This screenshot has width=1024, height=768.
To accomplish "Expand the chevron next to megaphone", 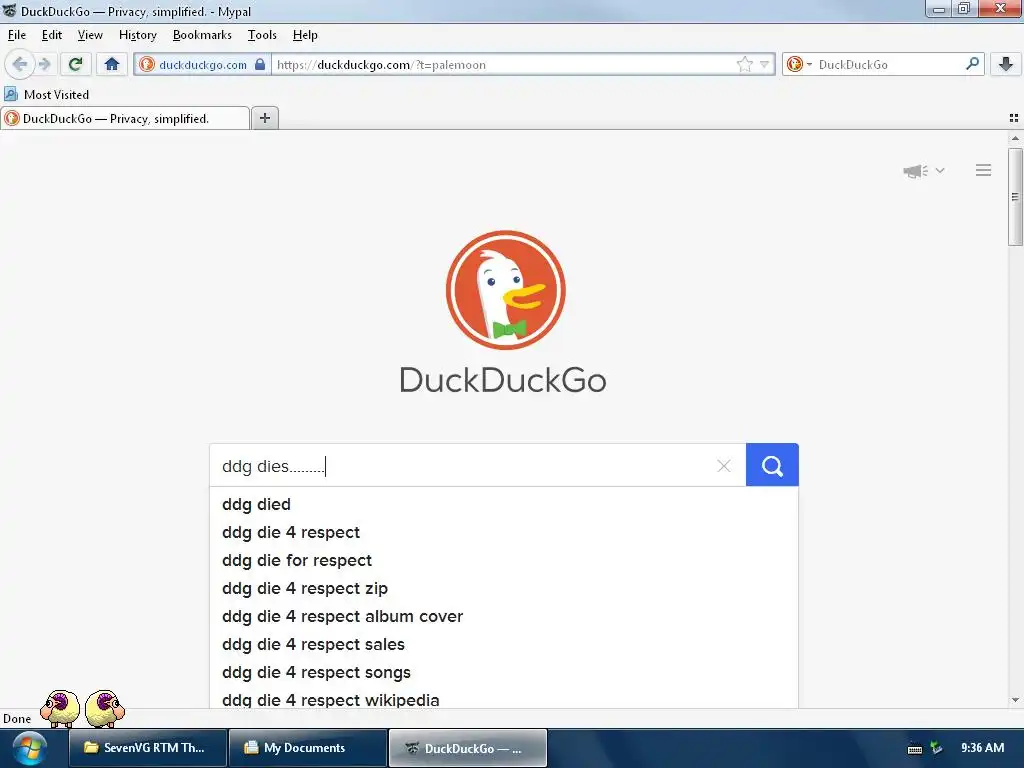I will click(940, 170).
